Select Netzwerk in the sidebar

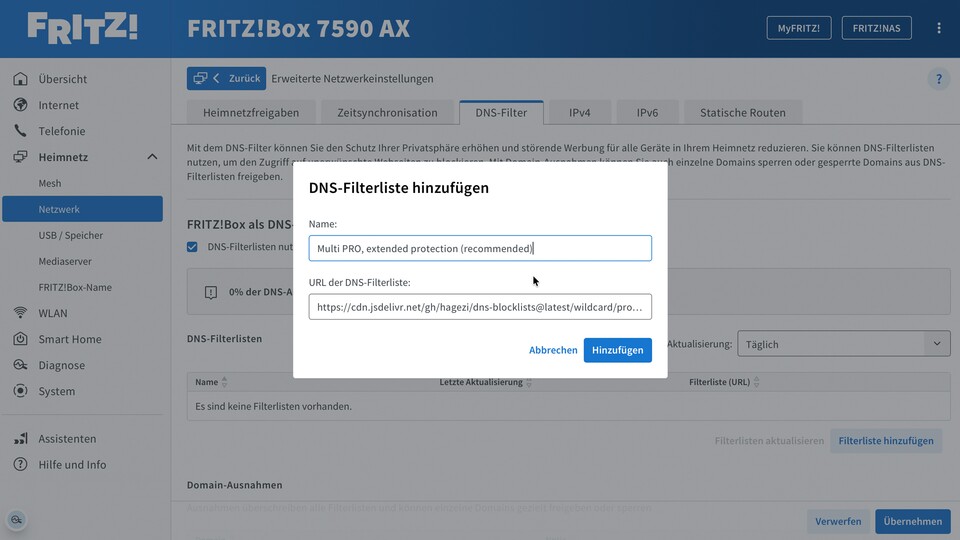click(x=82, y=209)
